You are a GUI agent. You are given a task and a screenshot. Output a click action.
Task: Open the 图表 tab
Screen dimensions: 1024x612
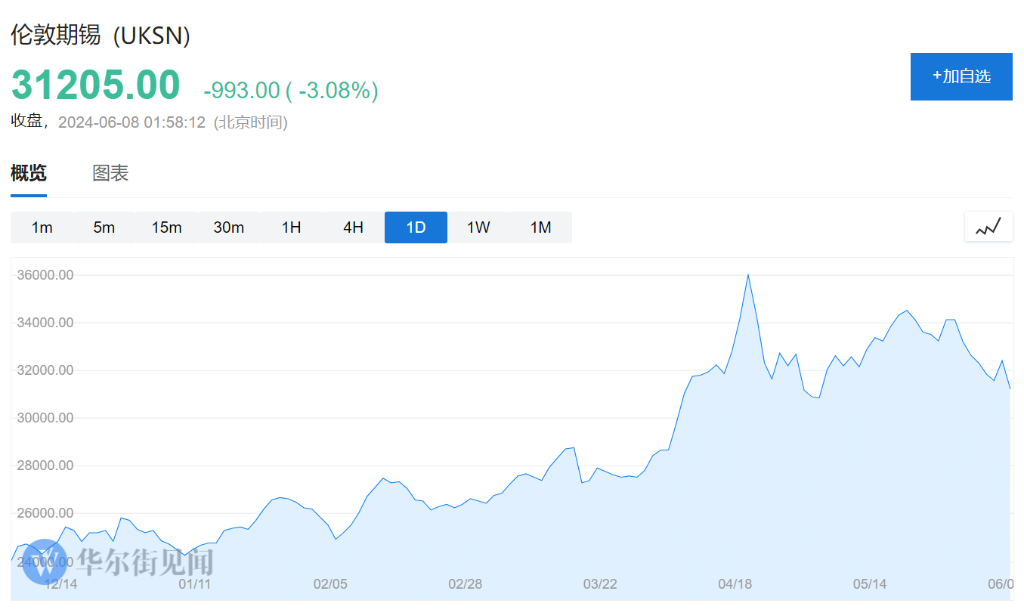coord(111,173)
